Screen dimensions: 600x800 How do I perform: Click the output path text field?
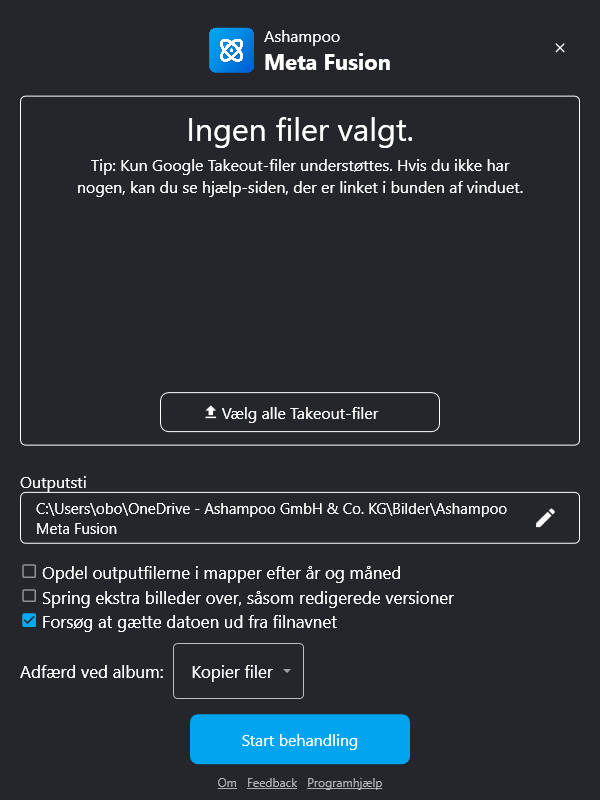coord(270,518)
